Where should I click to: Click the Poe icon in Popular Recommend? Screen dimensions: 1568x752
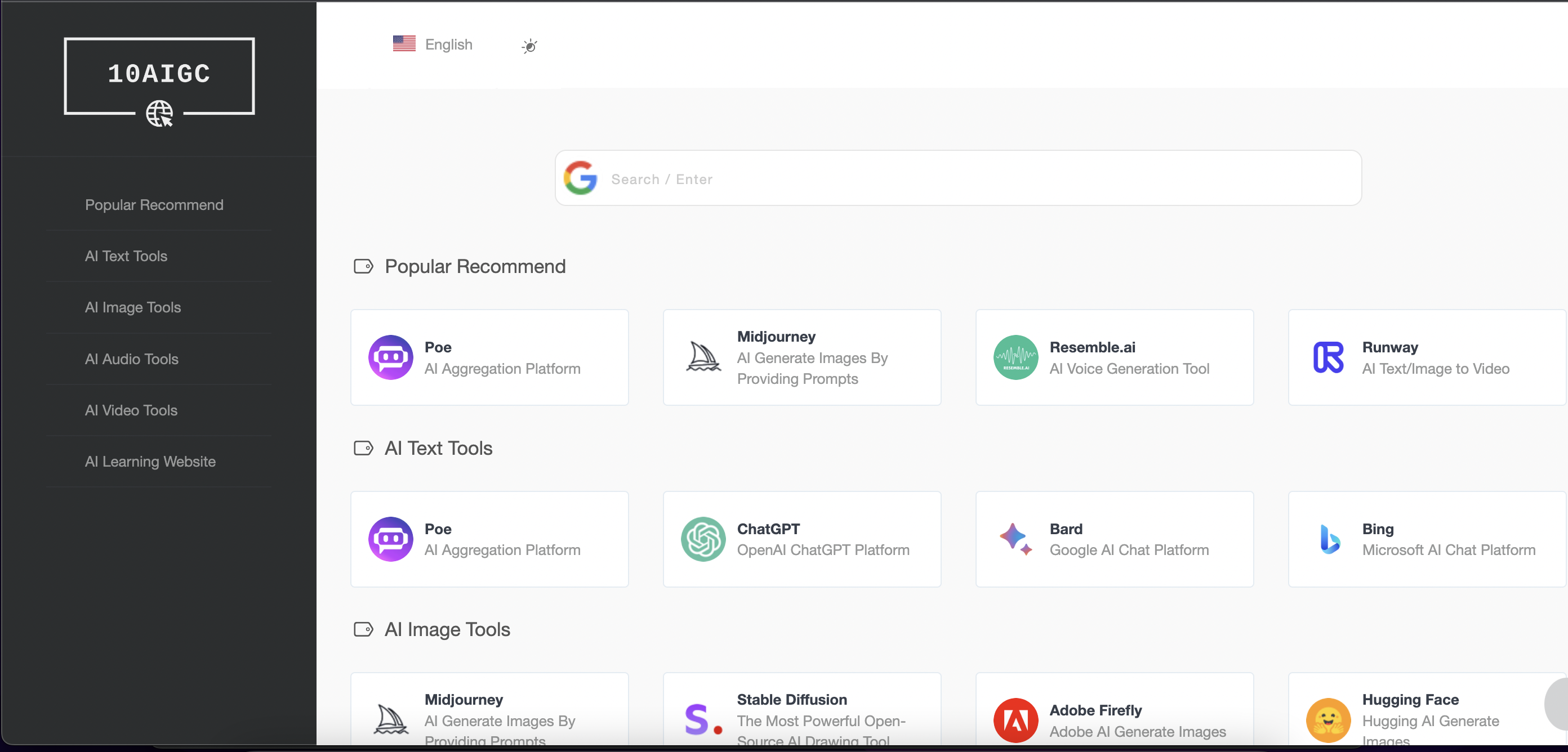(x=391, y=358)
